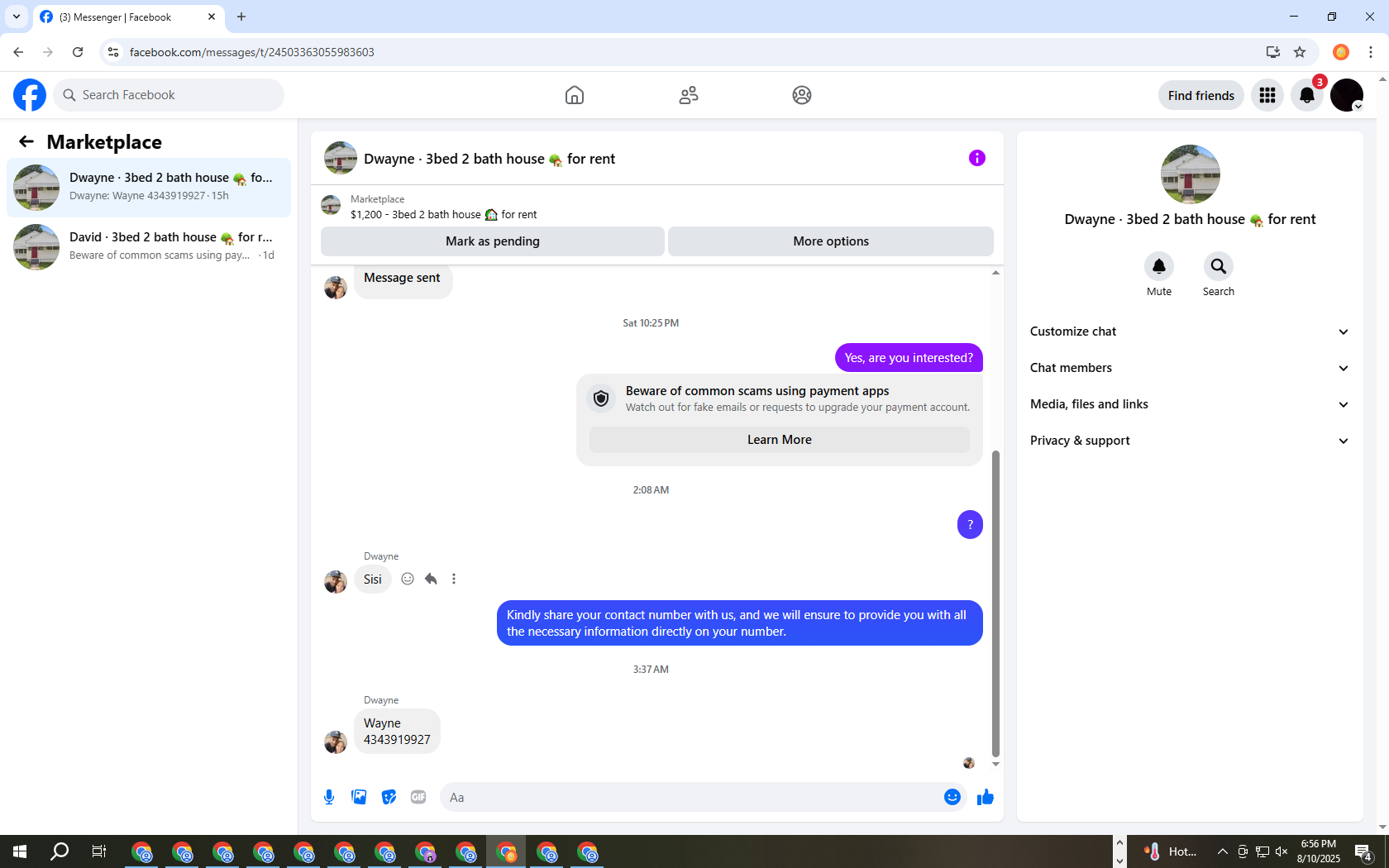The width and height of the screenshot is (1389, 868).
Task: Mute this conversation with the bell icon
Action: point(1159,266)
